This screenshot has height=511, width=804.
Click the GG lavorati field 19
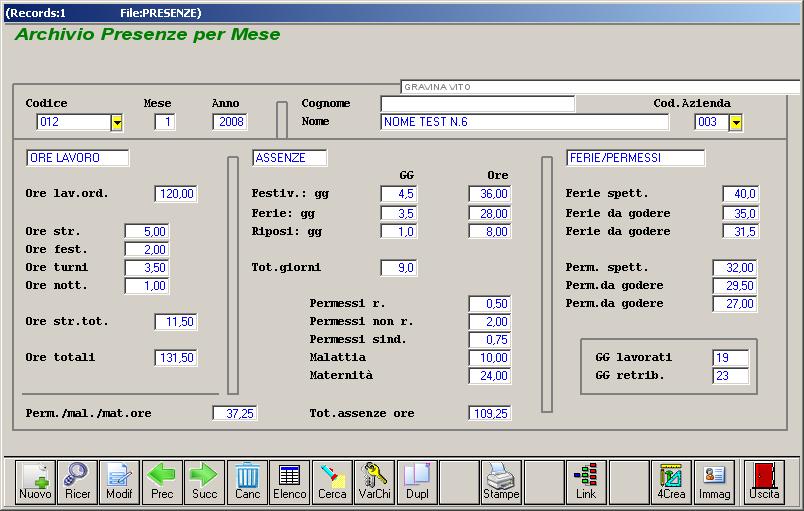[731, 358]
